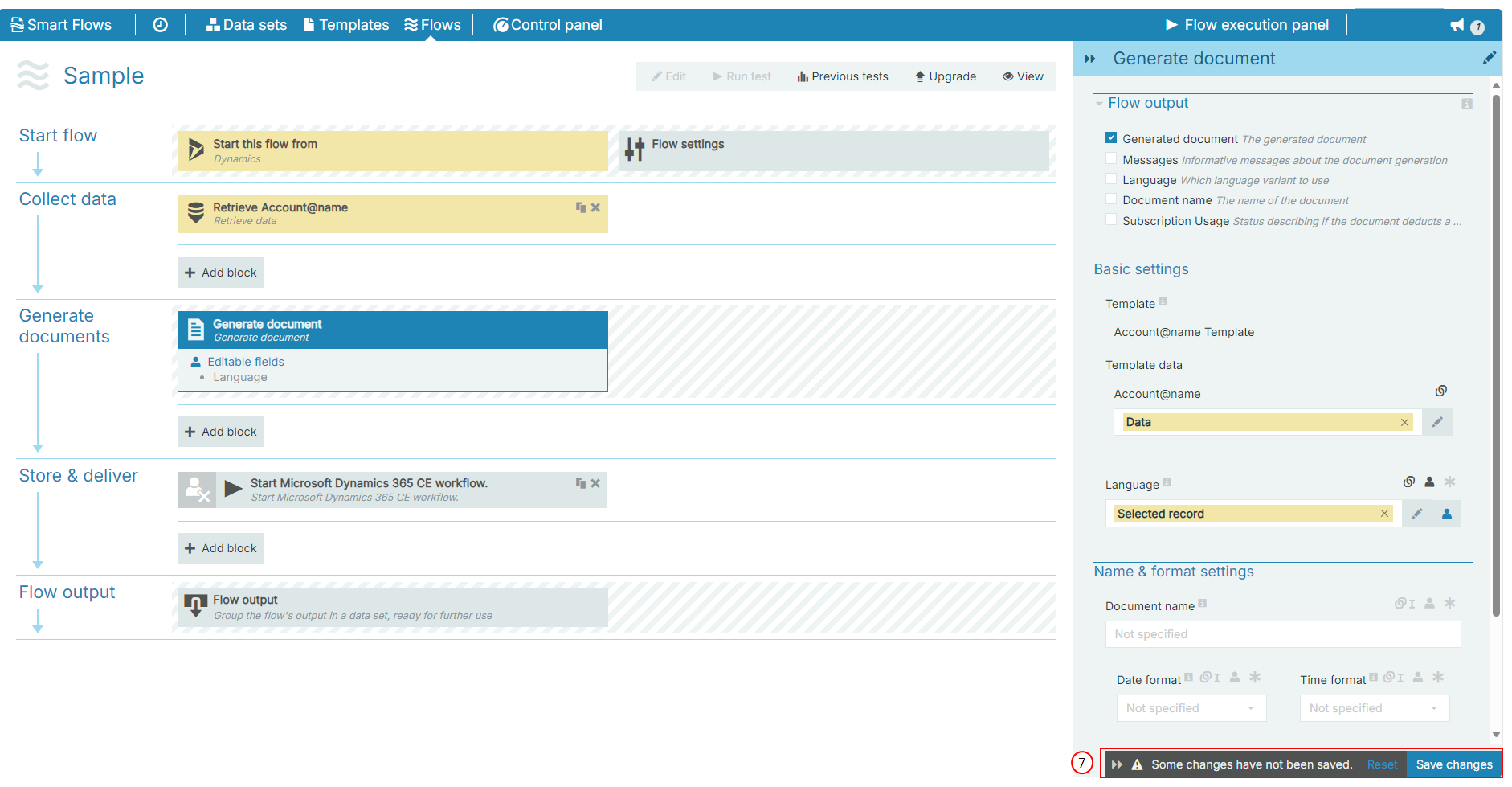Click the asterisk icon for Date format
This screenshot has width=1512, height=787.
click(1255, 678)
